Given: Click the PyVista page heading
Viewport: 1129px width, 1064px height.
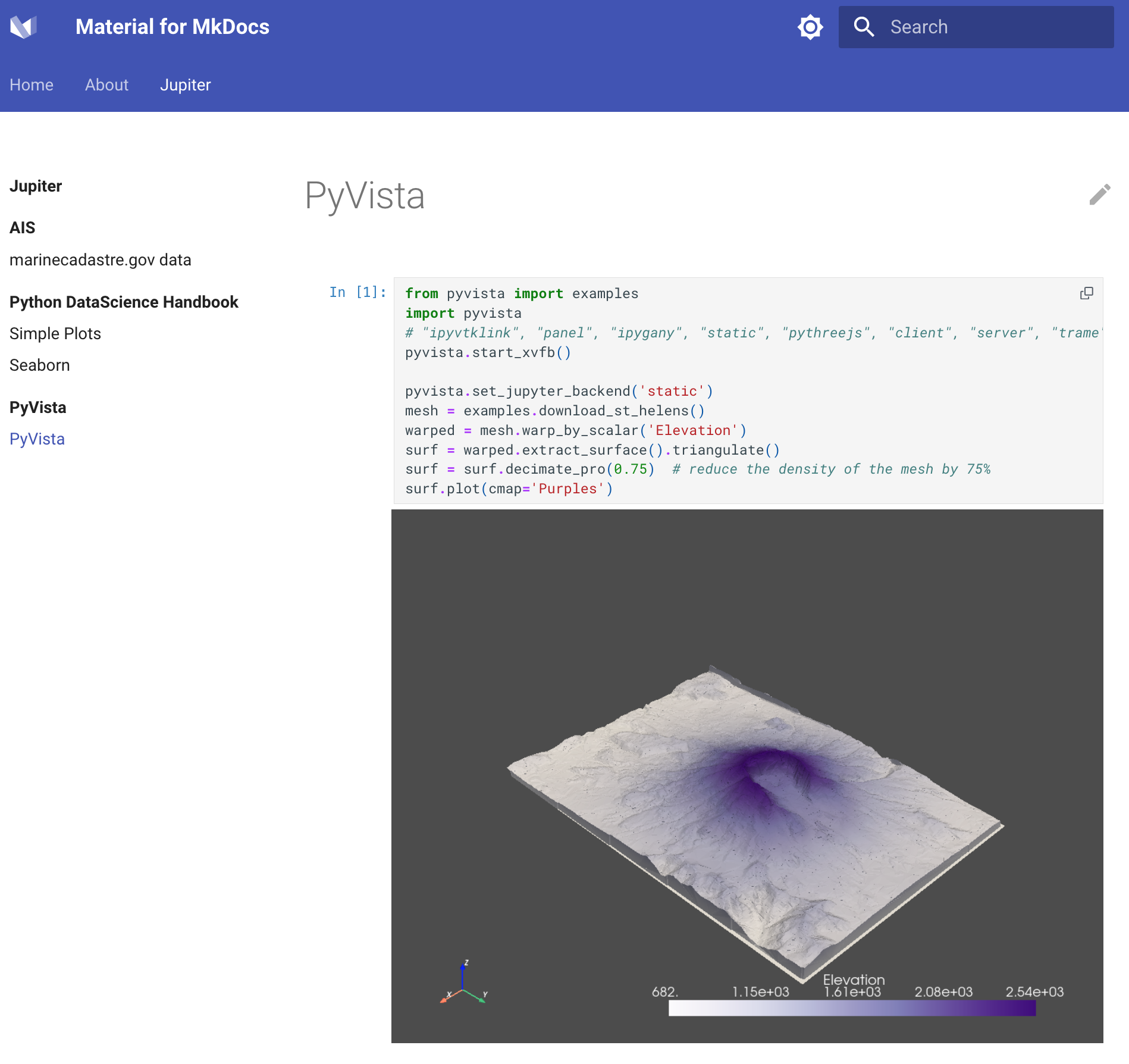Looking at the screenshot, I should (x=365, y=196).
